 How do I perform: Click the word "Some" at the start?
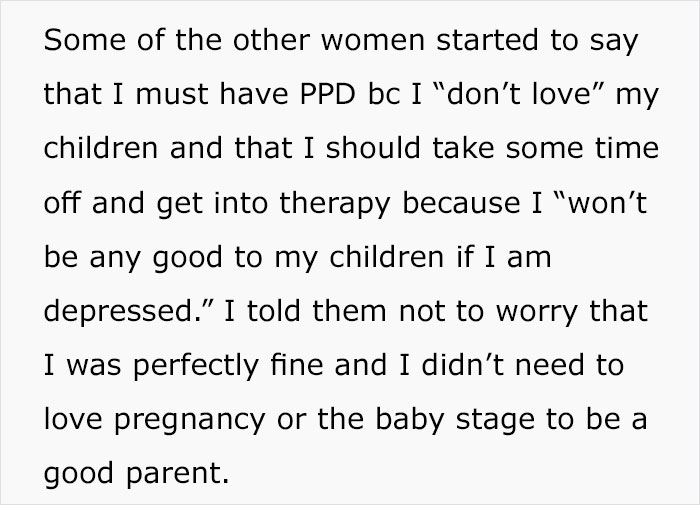point(85,40)
